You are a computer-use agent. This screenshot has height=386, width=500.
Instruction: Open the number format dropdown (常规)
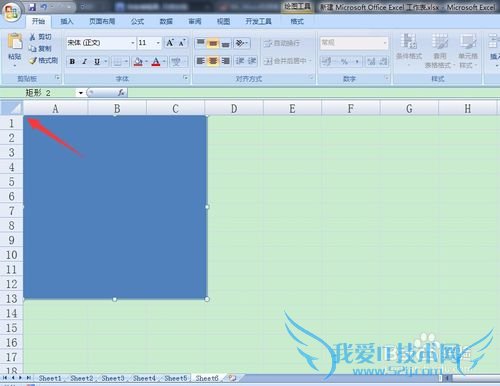(385, 43)
